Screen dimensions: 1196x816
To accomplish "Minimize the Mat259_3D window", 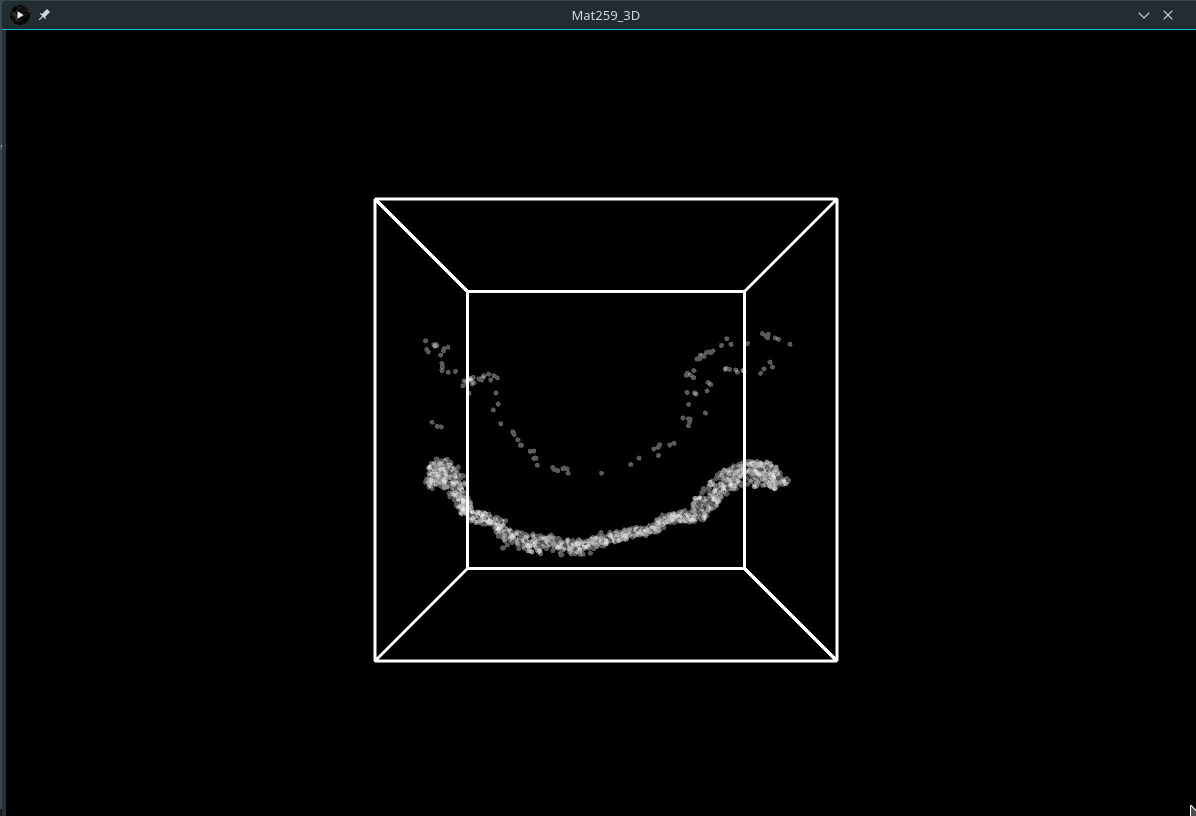I will tap(1144, 15).
